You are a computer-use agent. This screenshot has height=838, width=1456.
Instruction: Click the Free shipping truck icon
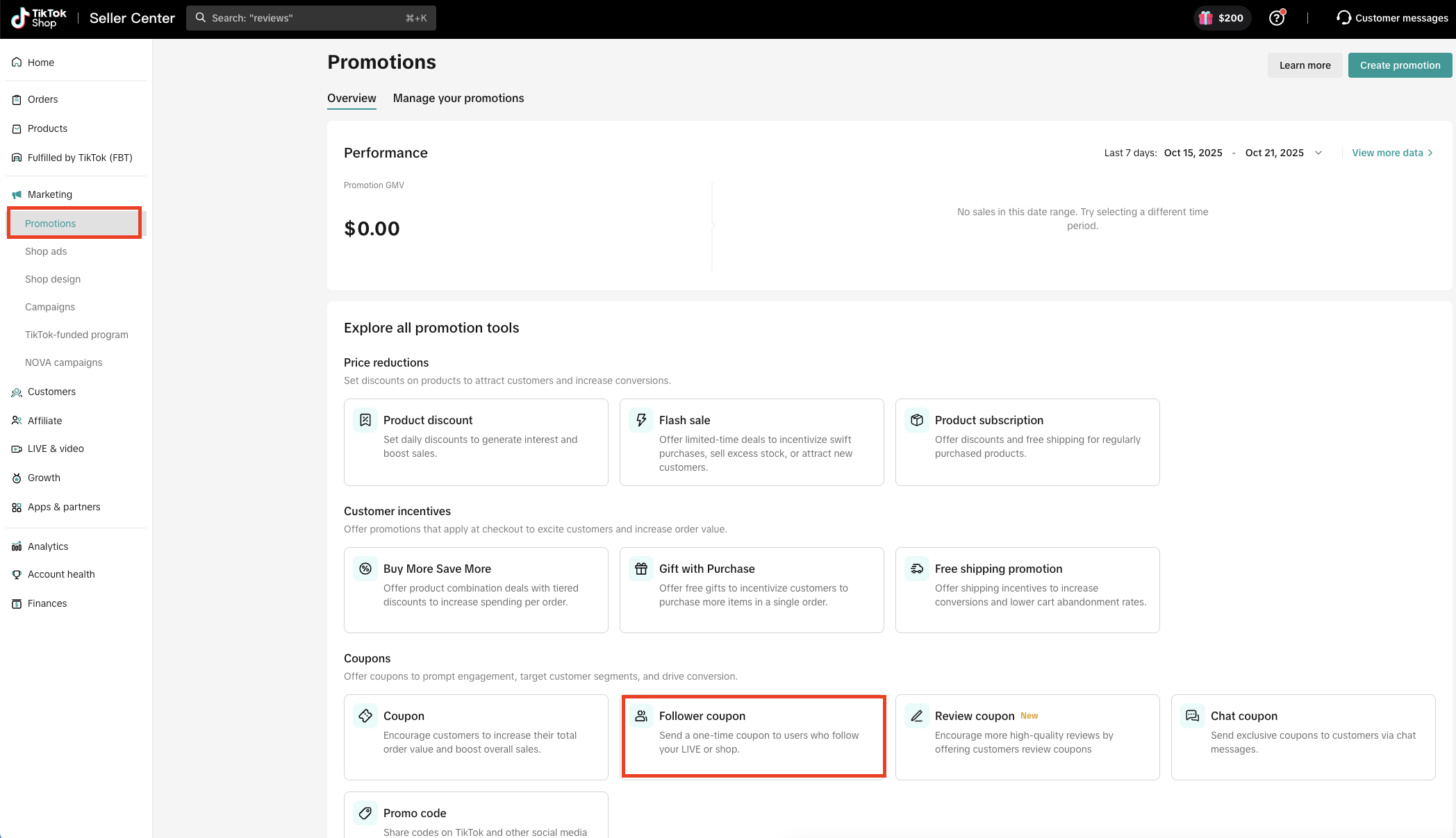tap(917, 569)
